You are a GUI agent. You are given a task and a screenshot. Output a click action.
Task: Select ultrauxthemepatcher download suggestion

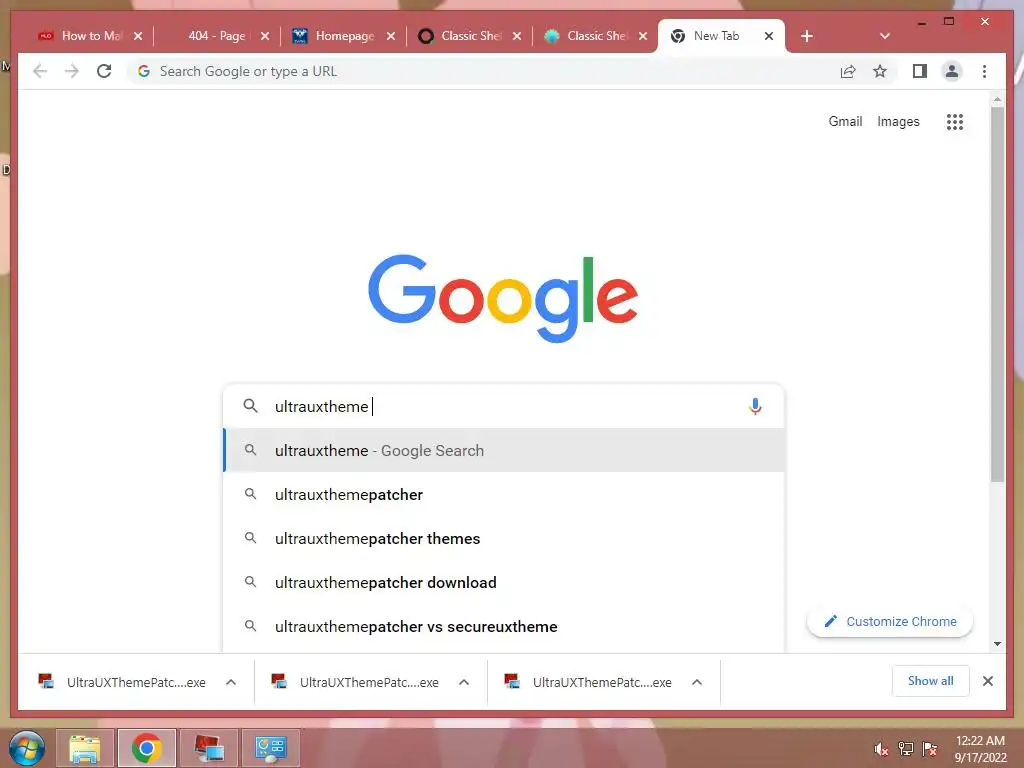[503, 582]
